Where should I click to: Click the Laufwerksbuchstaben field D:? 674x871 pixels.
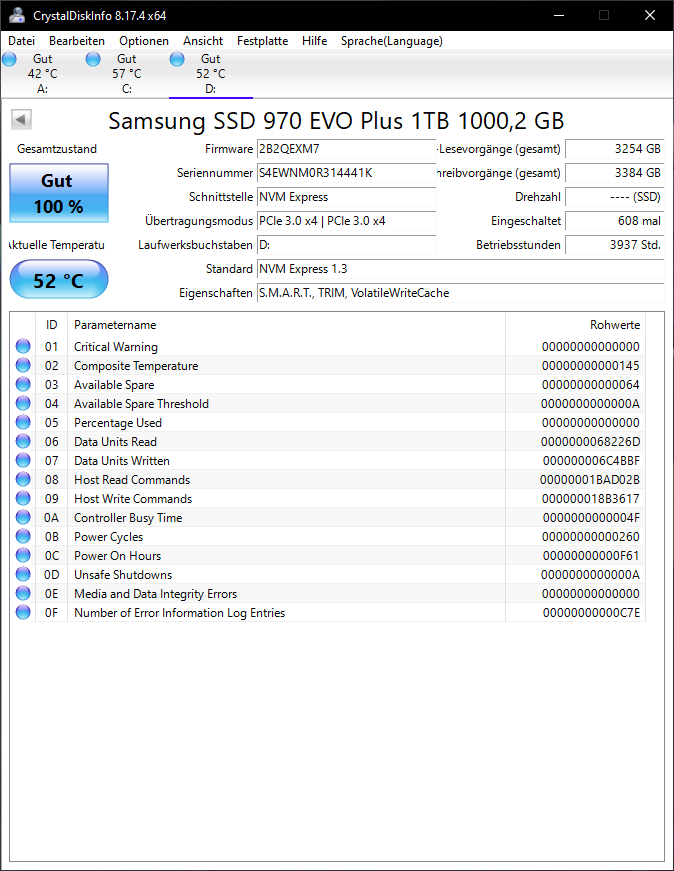[347, 244]
